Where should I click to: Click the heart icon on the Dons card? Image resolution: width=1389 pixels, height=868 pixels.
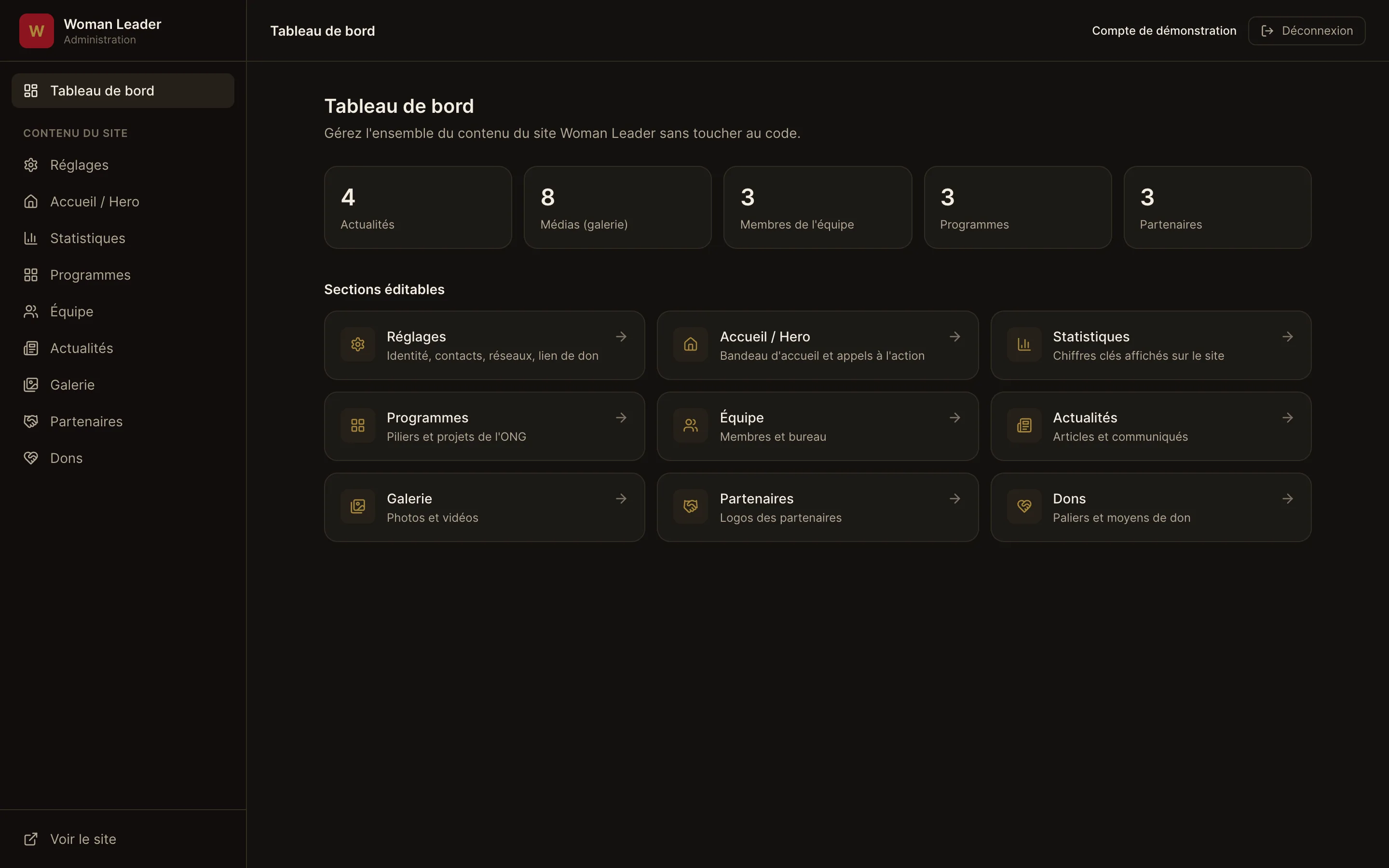click(x=1024, y=506)
